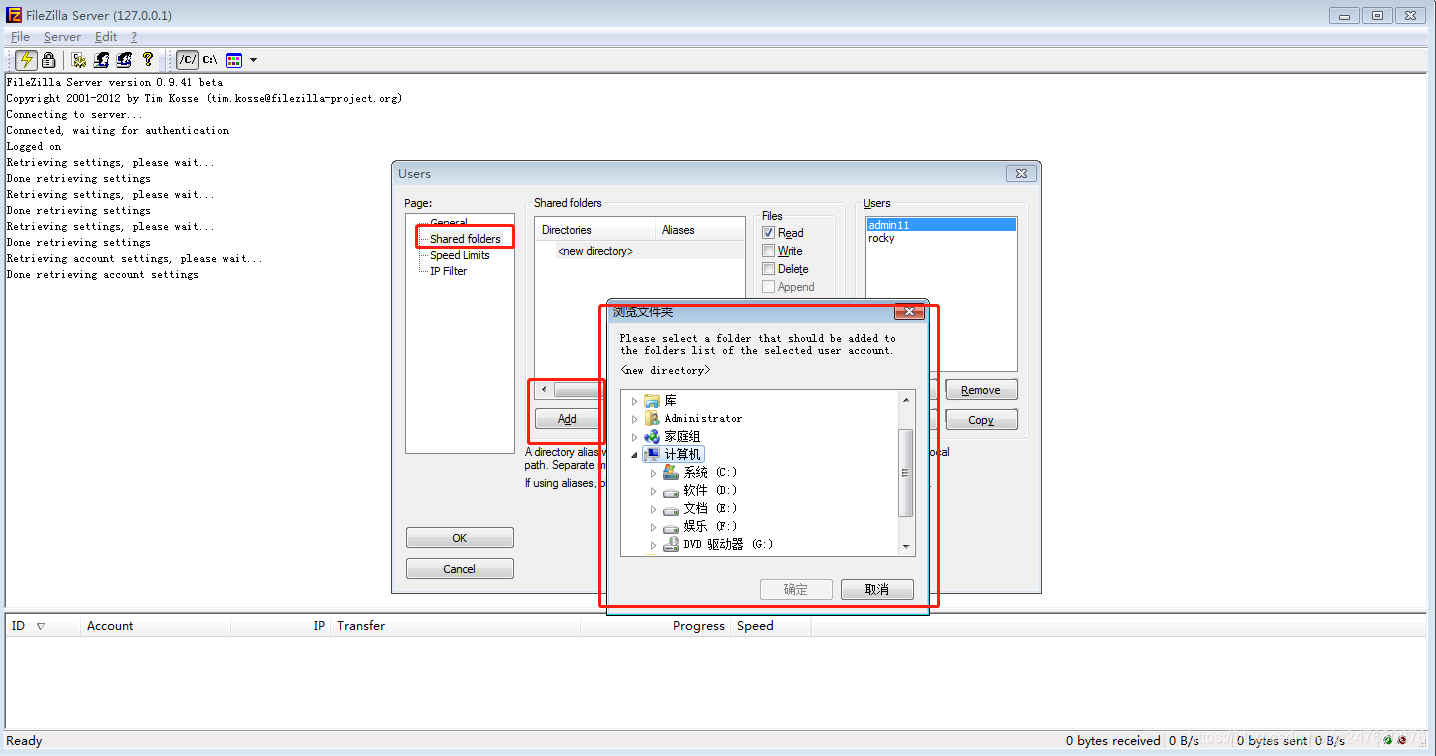
Task: Select the 库 folder
Action: [x=661, y=400]
